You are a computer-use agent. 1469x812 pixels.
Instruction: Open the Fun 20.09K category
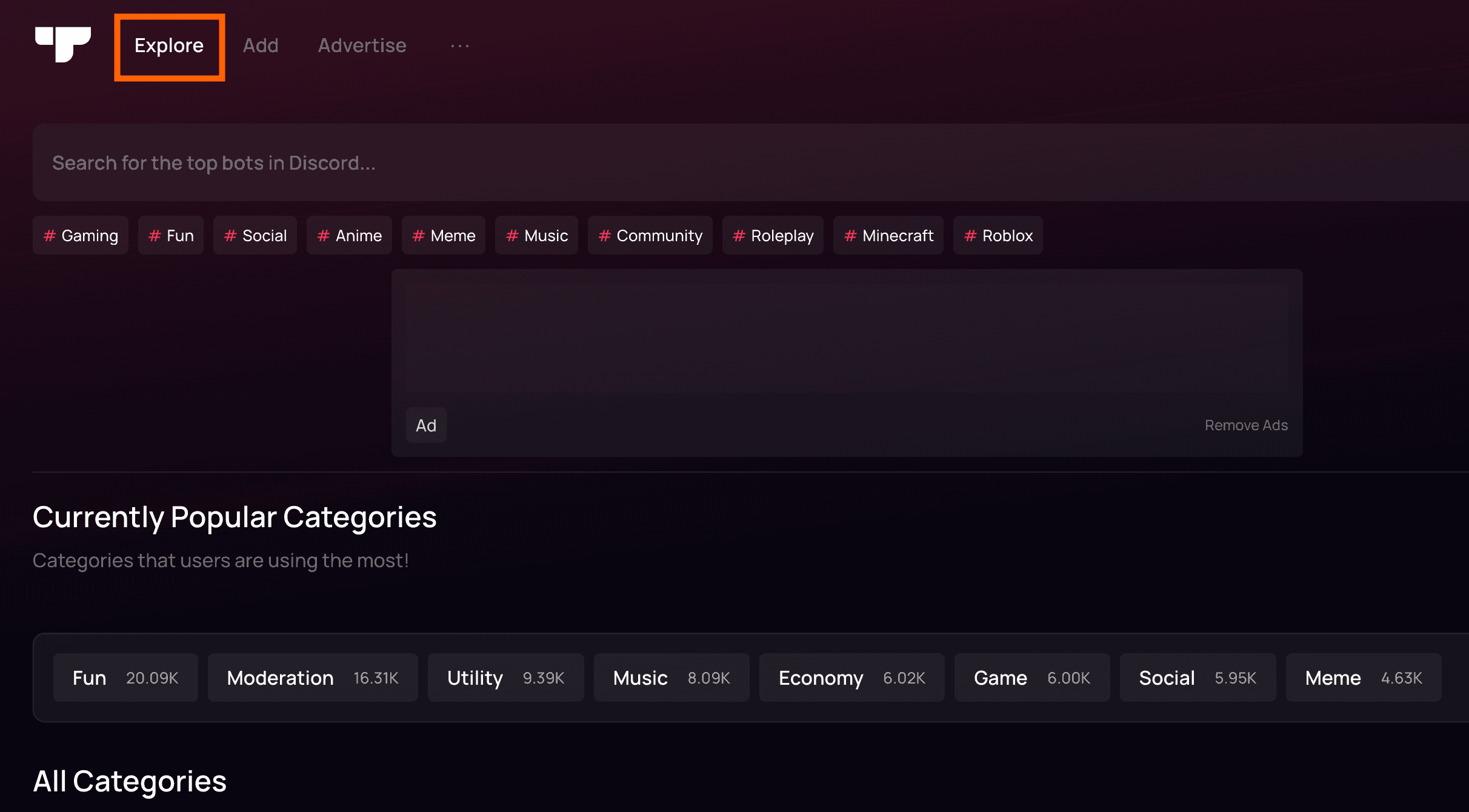point(125,677)
